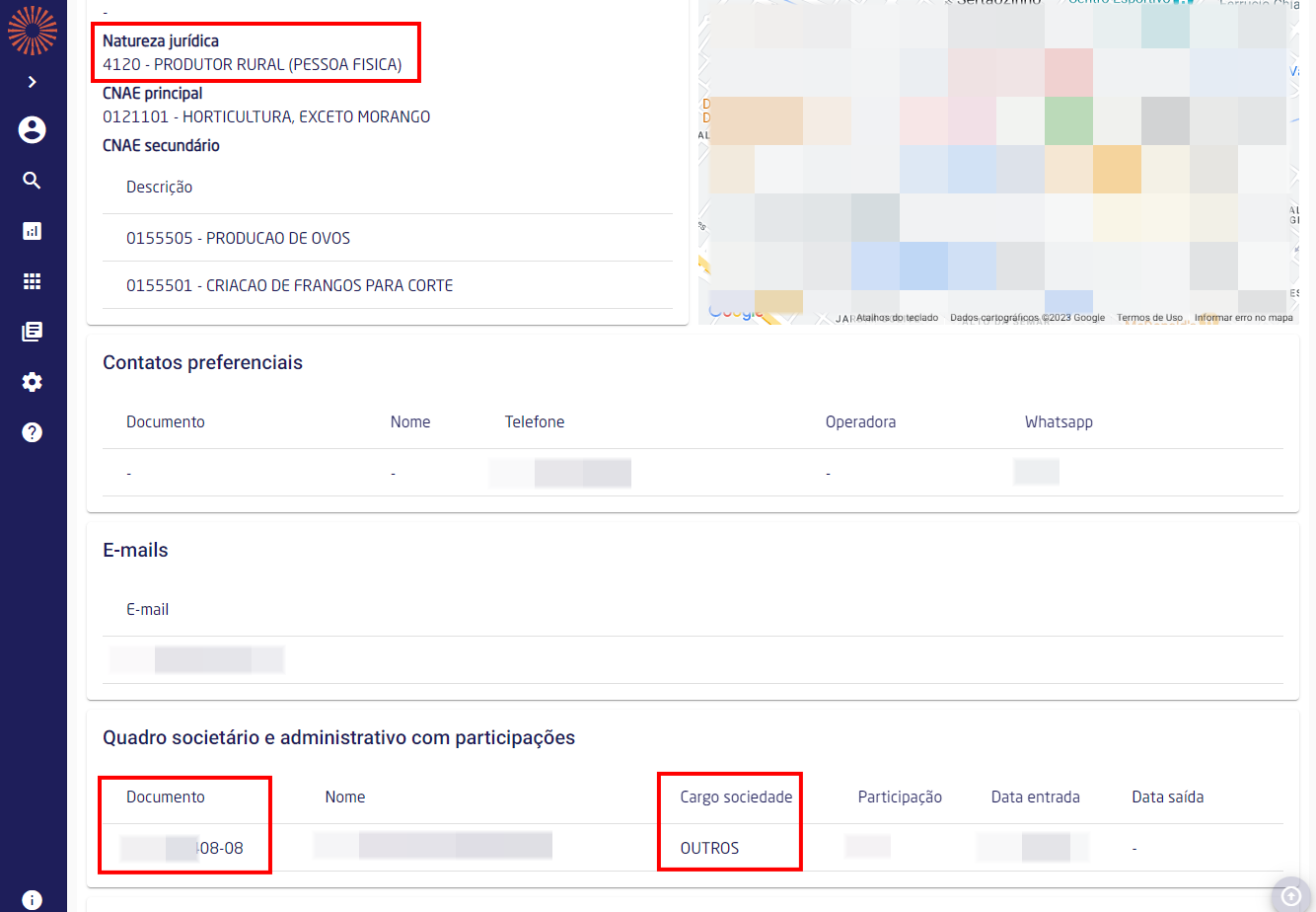Click the info icon in sidebar
Viewport: 1316px width, 912px height.
(33, 900)
